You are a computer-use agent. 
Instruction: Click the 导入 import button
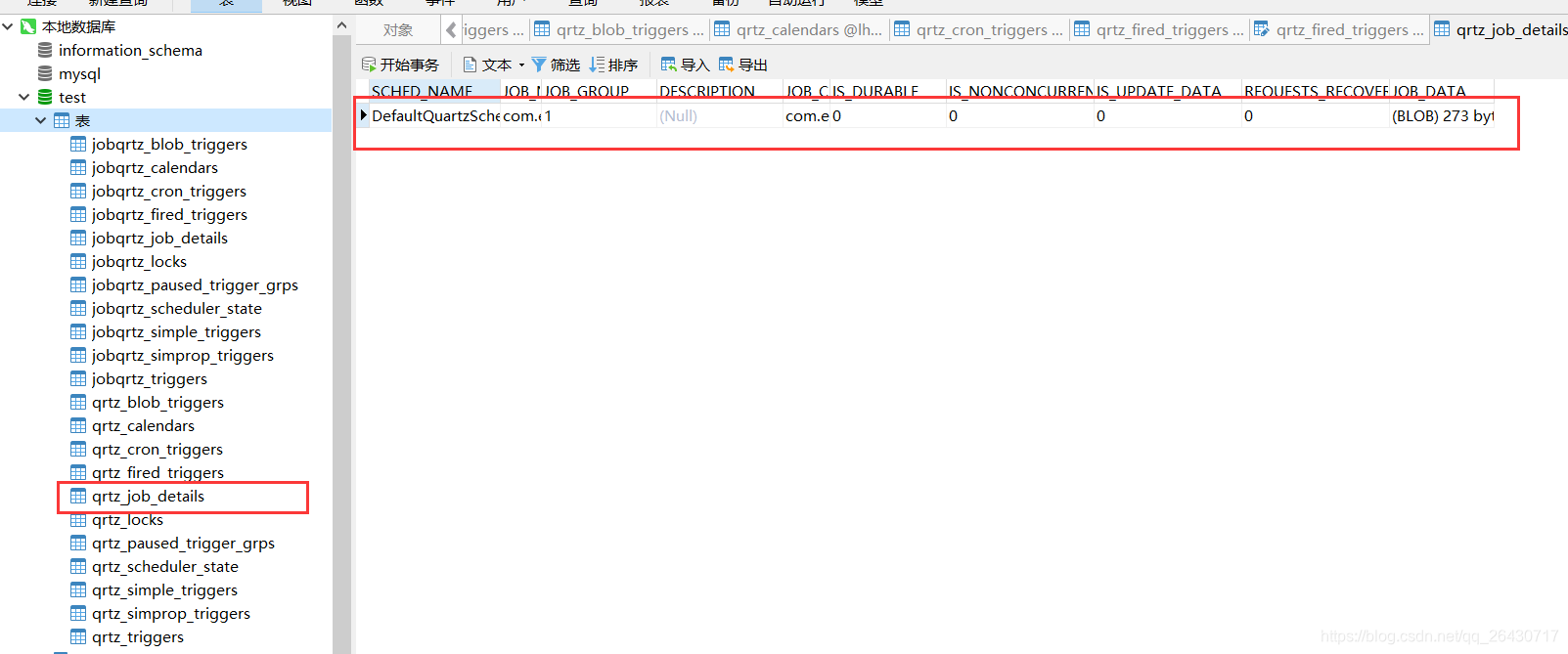coord(685,65)
